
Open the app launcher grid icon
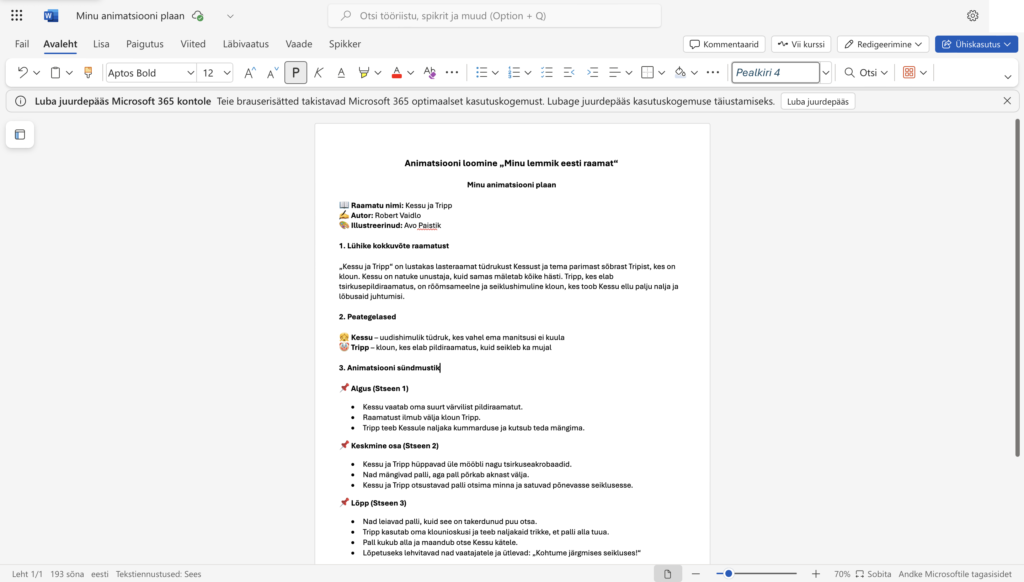[16, 16]
